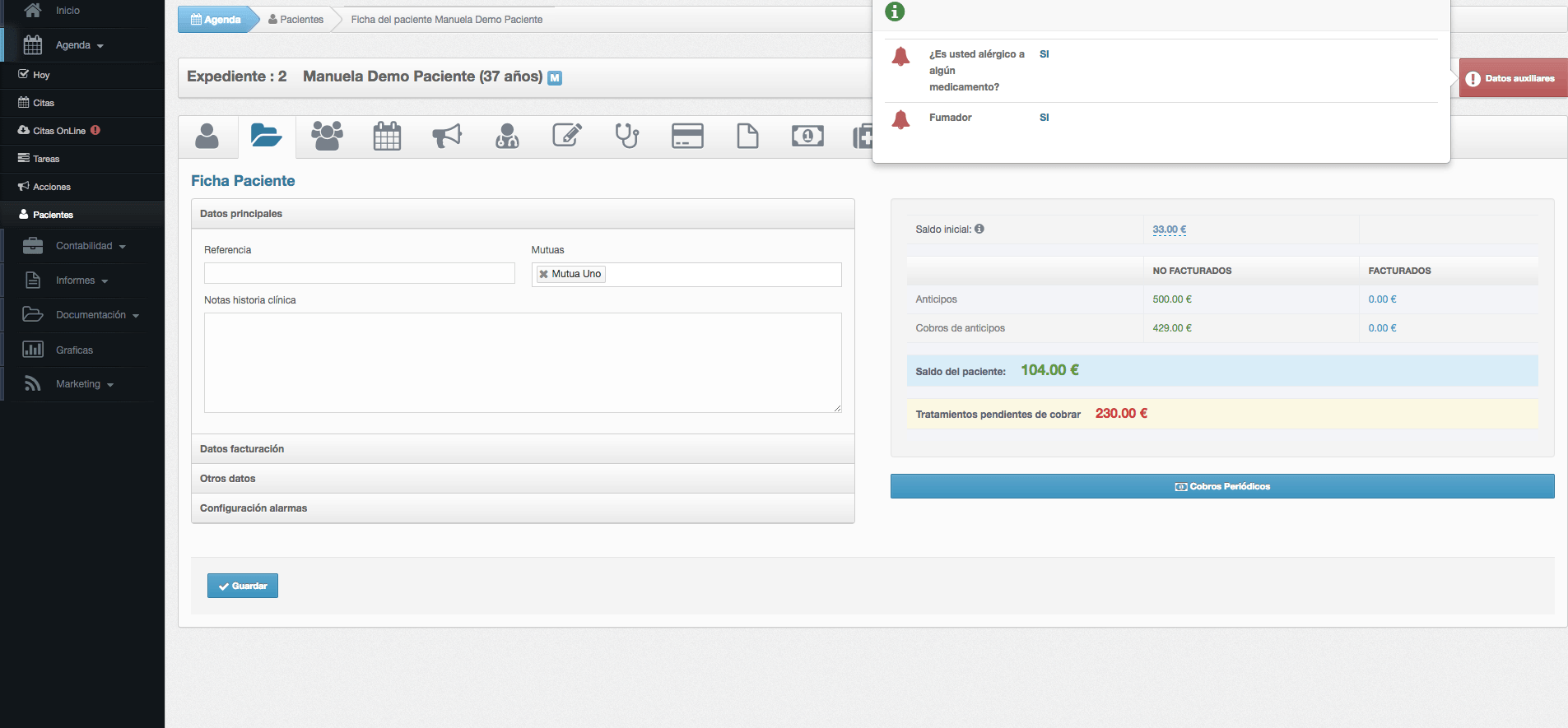Click the 500.00 € Anticipos value
The height and width of the screenshot is (728, 1568).
coord(1172,299)
